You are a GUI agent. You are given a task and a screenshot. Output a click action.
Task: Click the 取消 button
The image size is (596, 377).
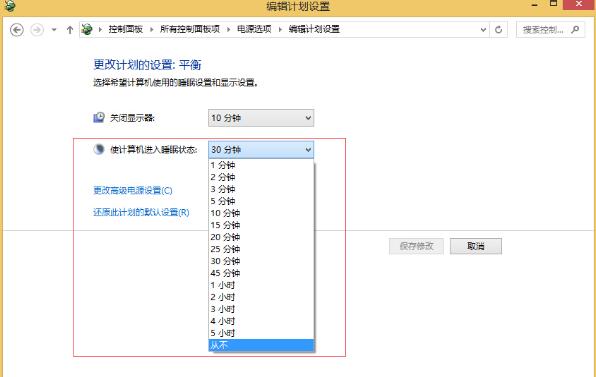(476, 246)
